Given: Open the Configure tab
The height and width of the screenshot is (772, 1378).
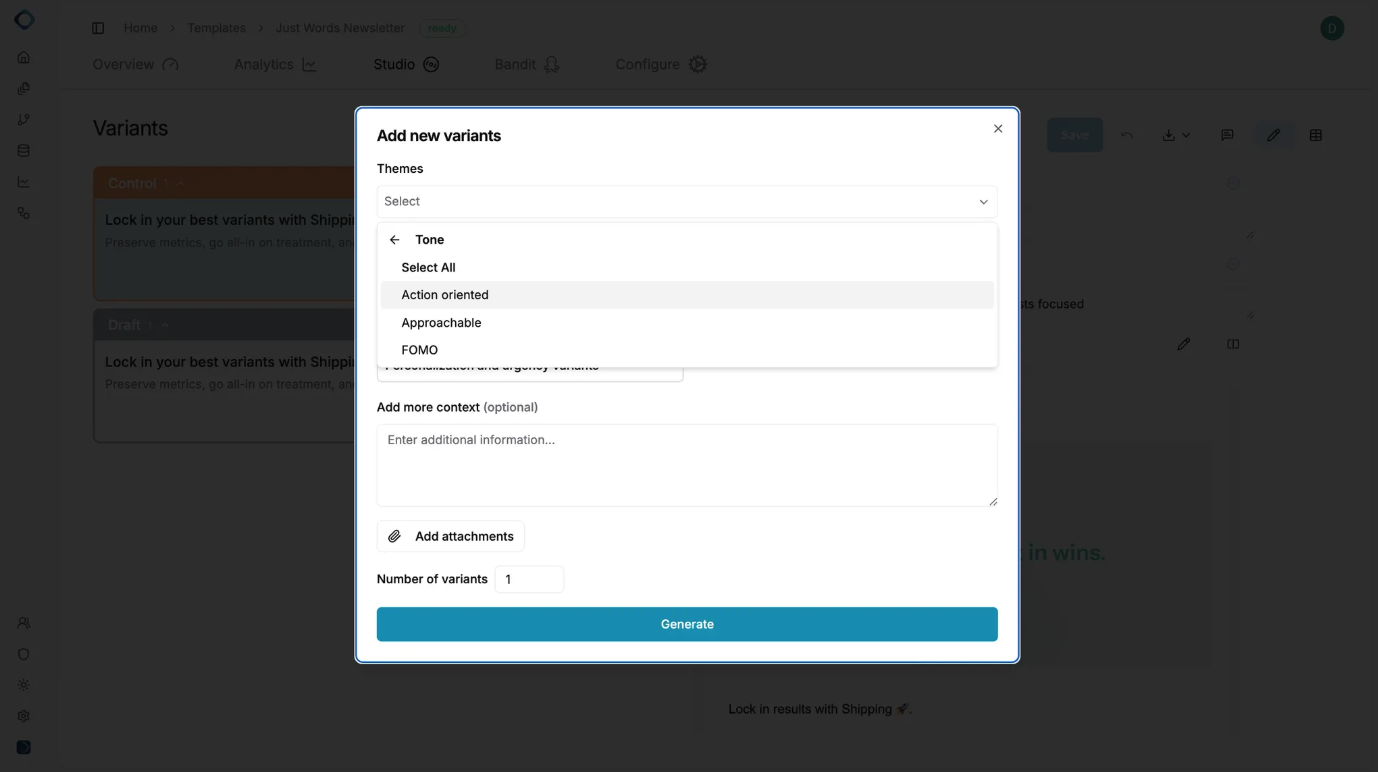Looking at the screenshot, I should (648, 63).
